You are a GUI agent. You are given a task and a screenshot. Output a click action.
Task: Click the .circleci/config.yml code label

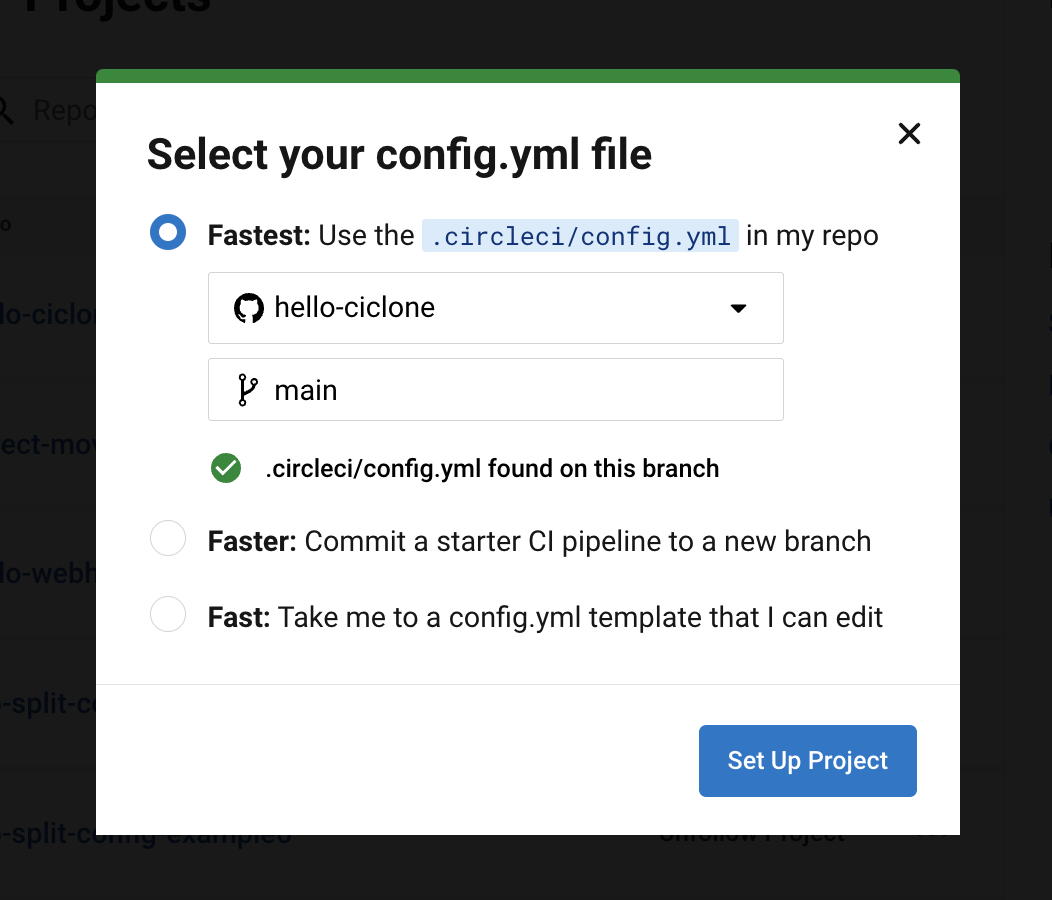(580, 236)
